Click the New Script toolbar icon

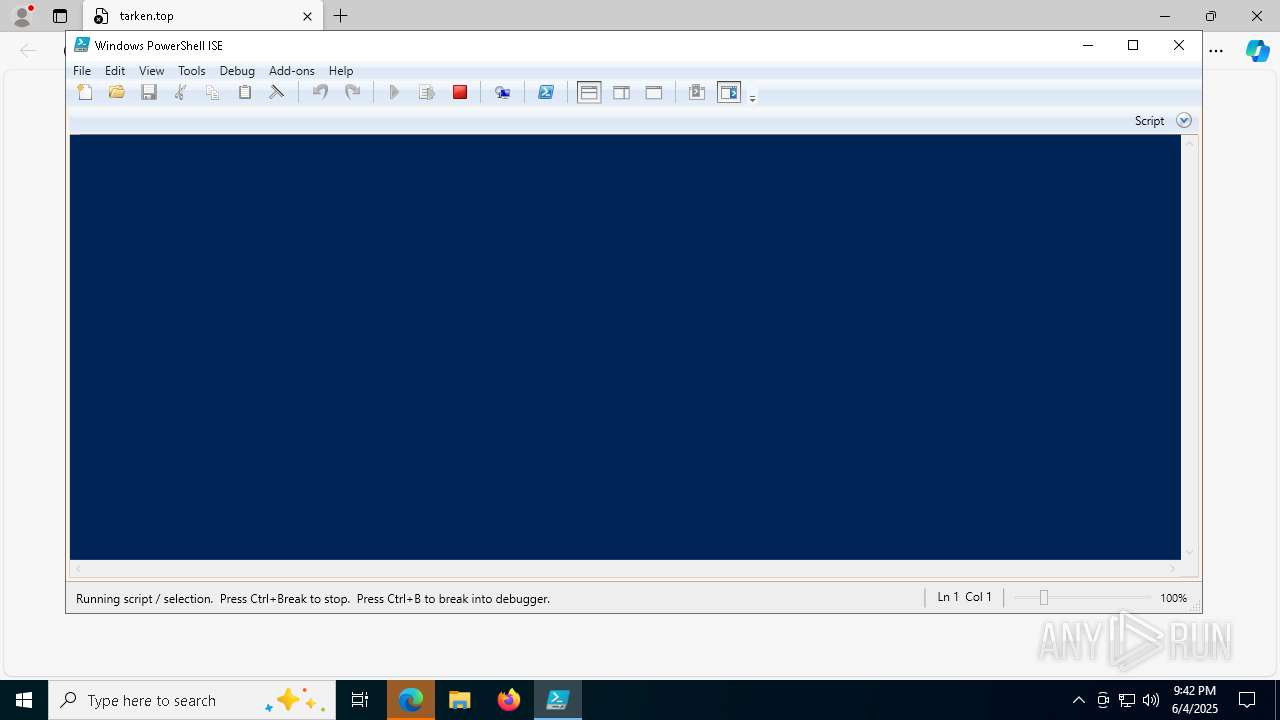pyautogui.click(x=85, y=92)
